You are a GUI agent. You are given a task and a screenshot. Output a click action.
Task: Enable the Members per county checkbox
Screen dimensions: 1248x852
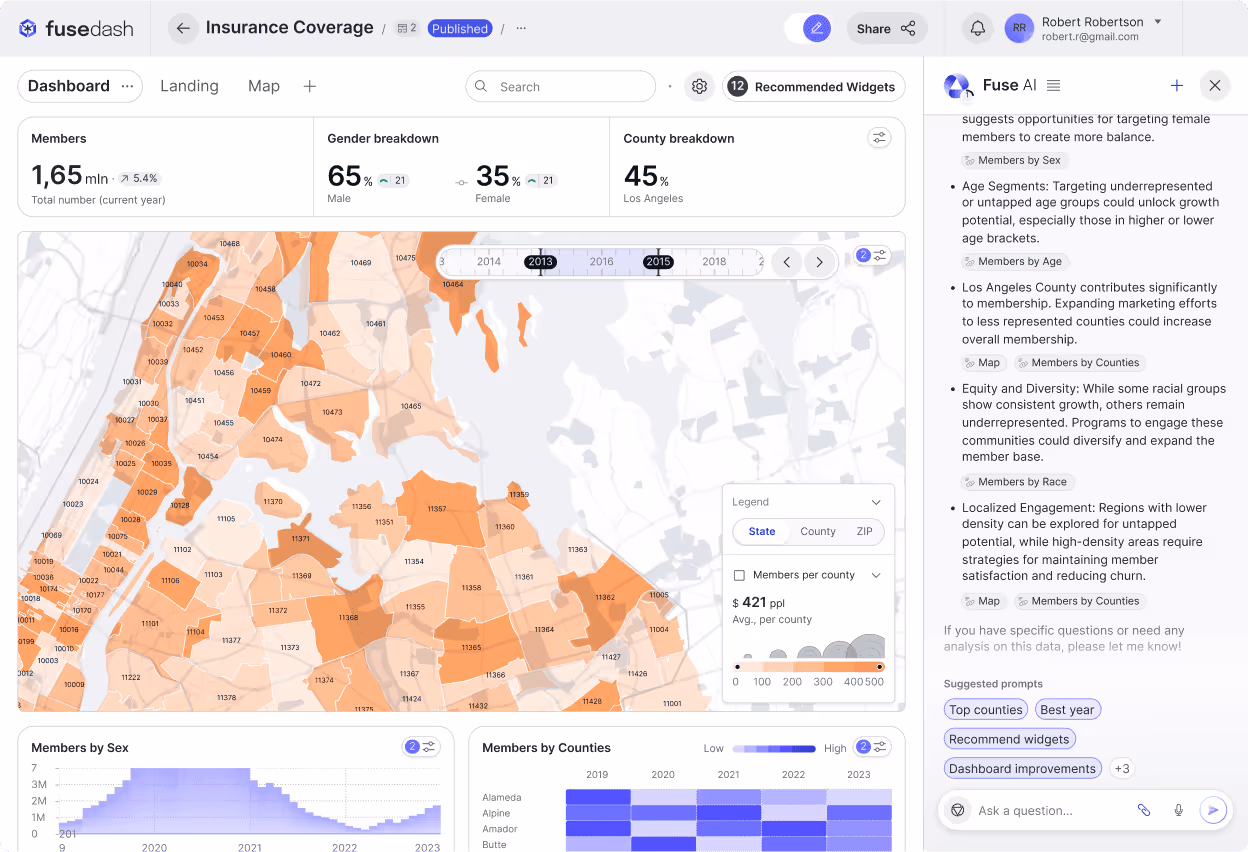click(x=741, y=574)
